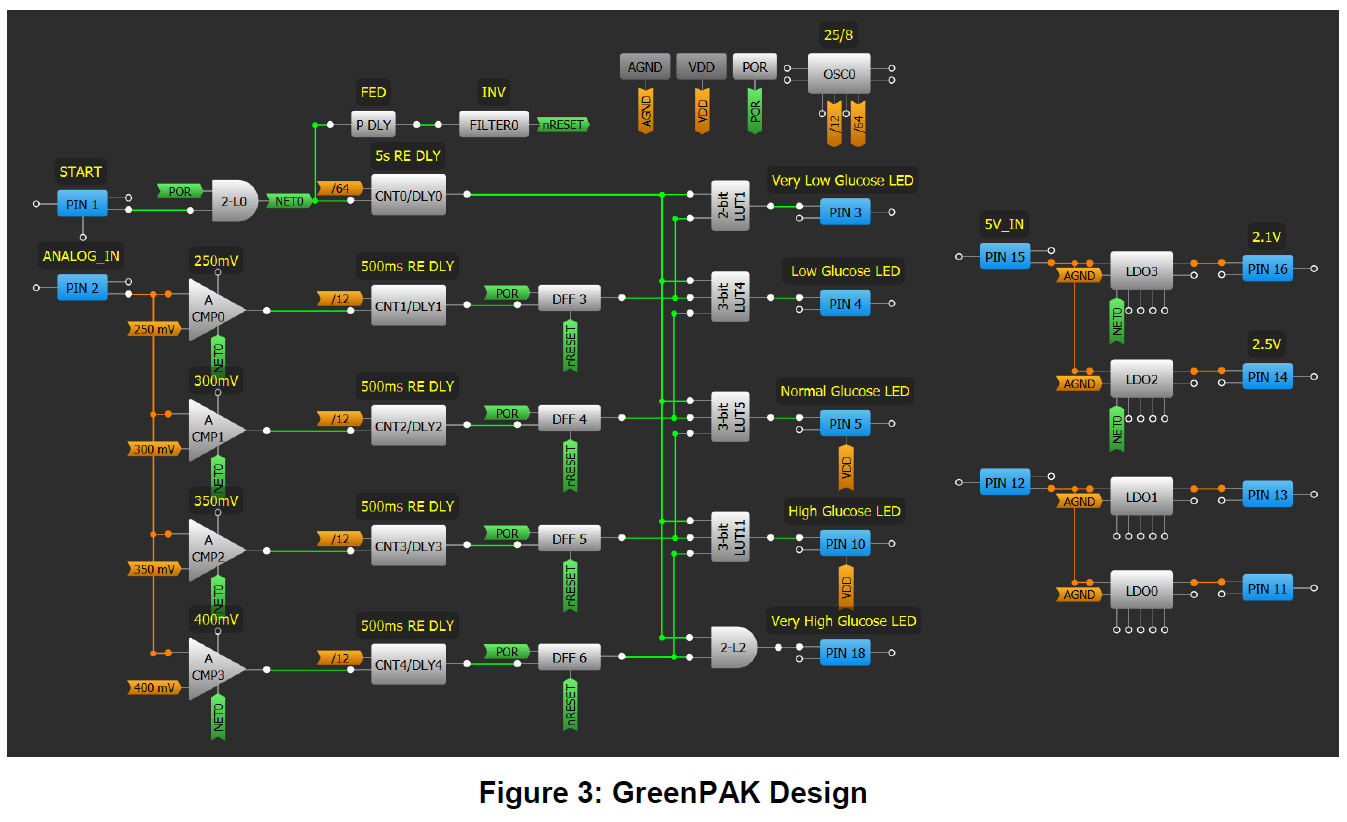Click the CNT0/DLY0 counter block
The width and height of the screenshot is (1347, 822).
408,193
